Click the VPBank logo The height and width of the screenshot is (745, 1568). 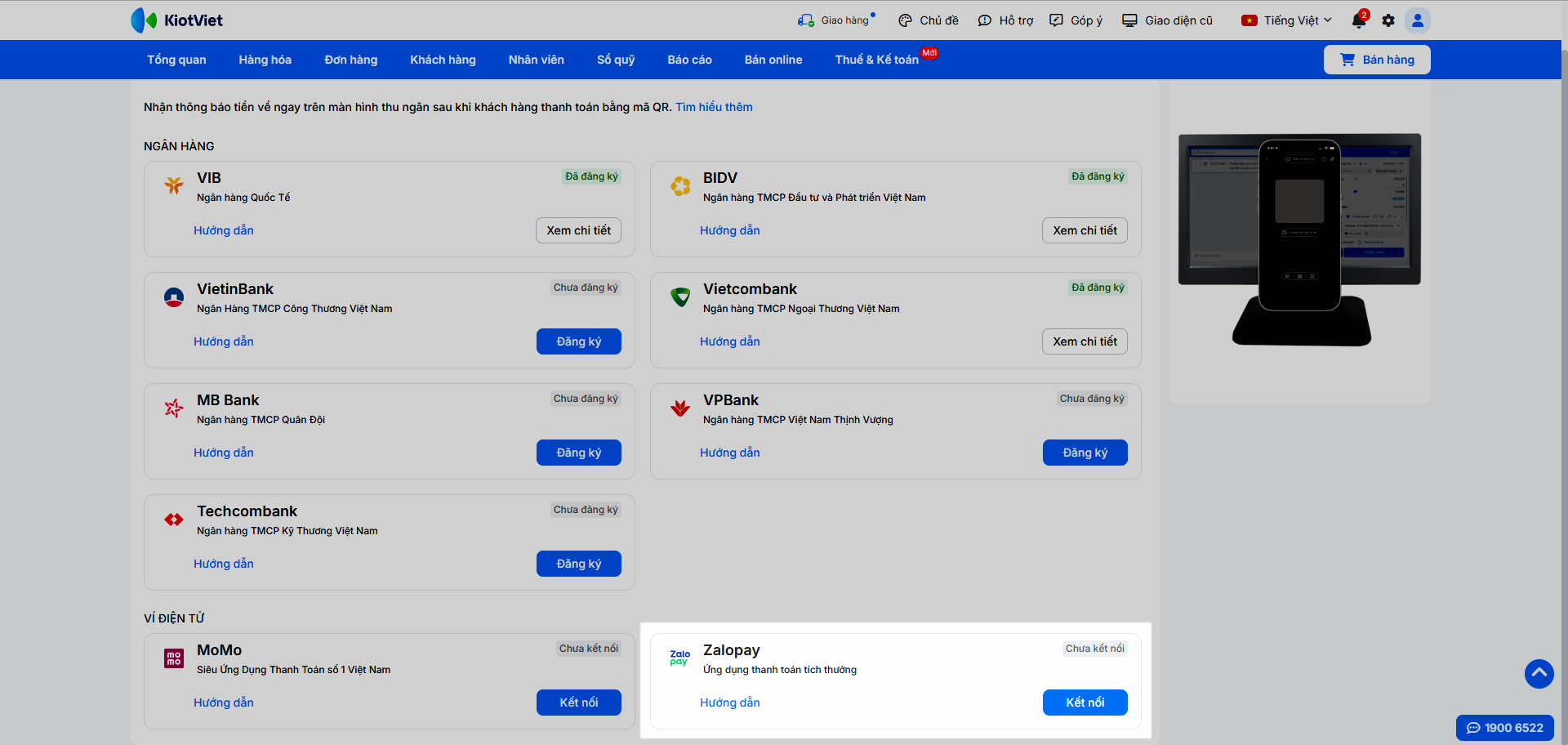coord(680,408)
